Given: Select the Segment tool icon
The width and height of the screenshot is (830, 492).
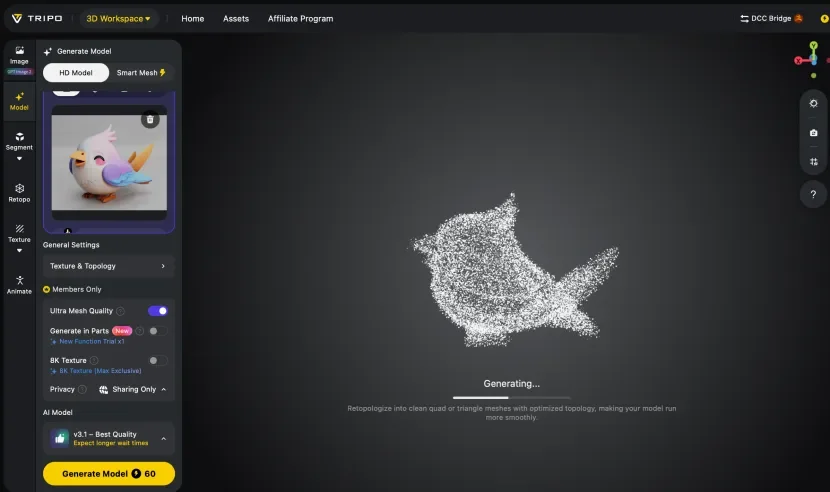Looking at the screenshot, I should tap(20, 137).
